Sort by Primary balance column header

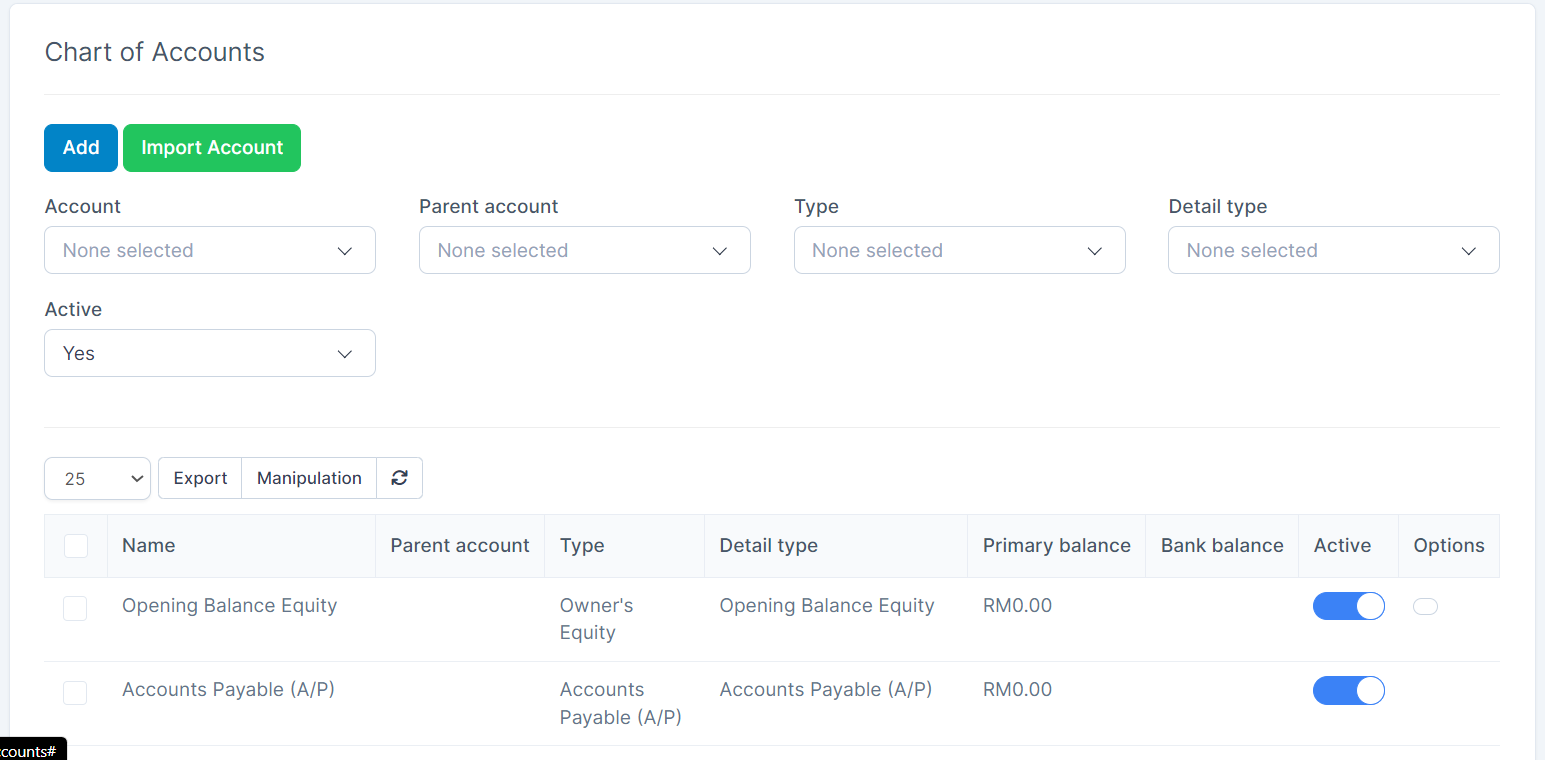coord(1056,546)
